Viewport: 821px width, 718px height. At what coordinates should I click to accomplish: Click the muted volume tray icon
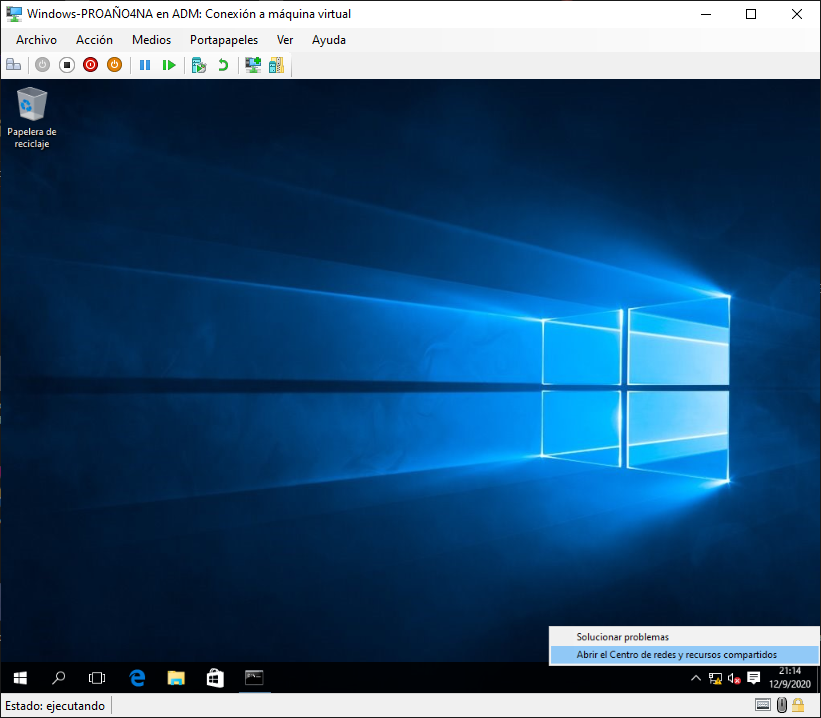[x=734, y=679]
